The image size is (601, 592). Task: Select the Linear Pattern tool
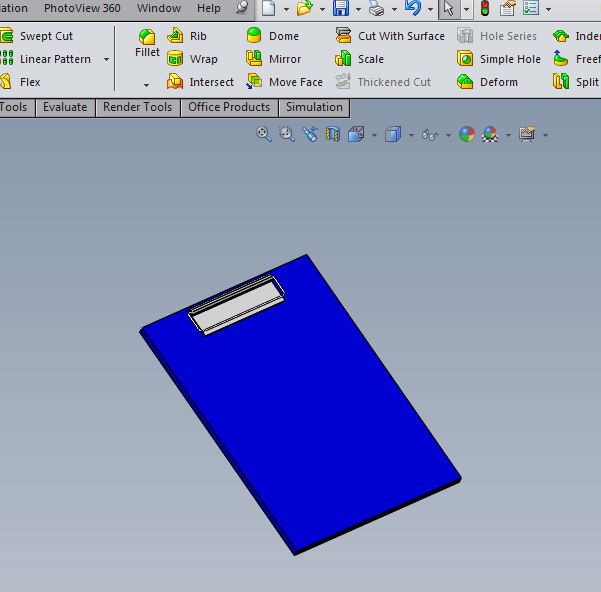[x=46, y=59]
